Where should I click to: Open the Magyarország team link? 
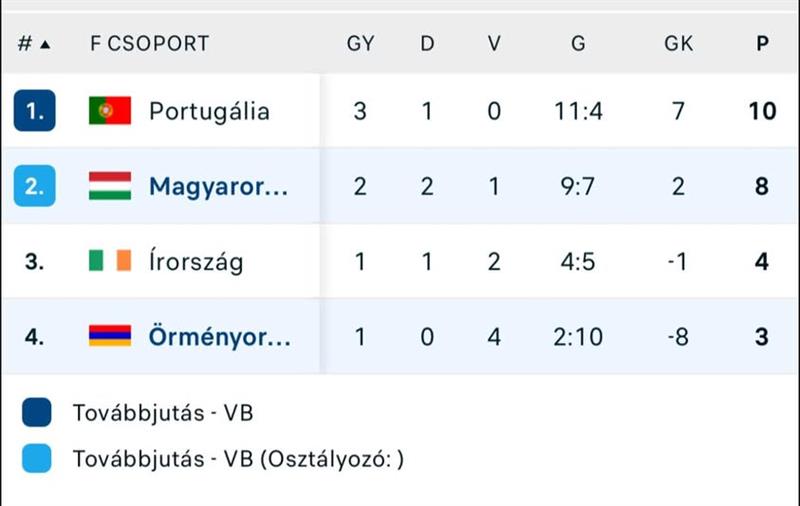click(x=219, y=187)
